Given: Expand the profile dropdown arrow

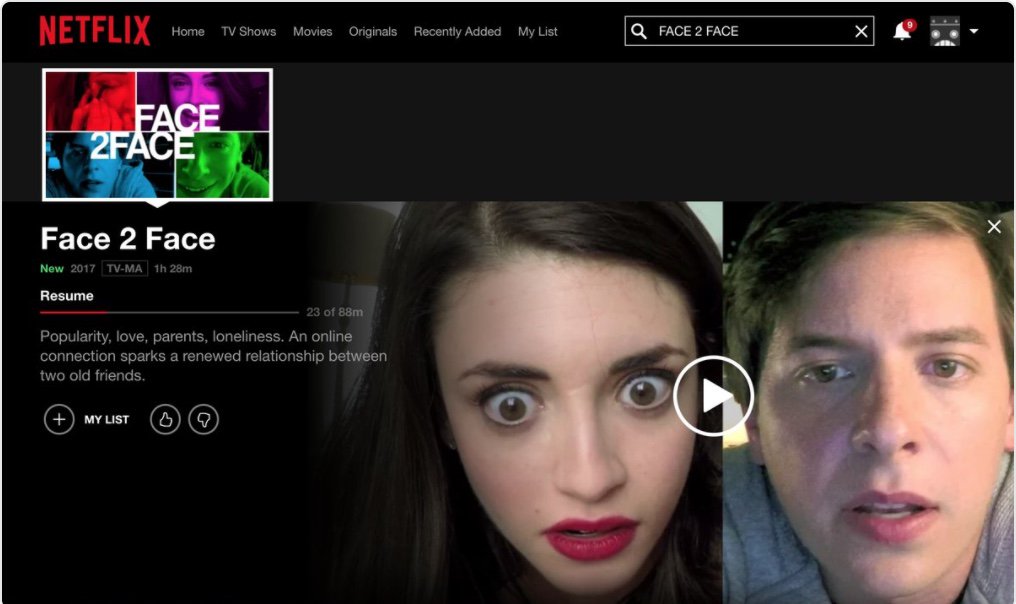Looking at the screenshot, I should 973,30.
